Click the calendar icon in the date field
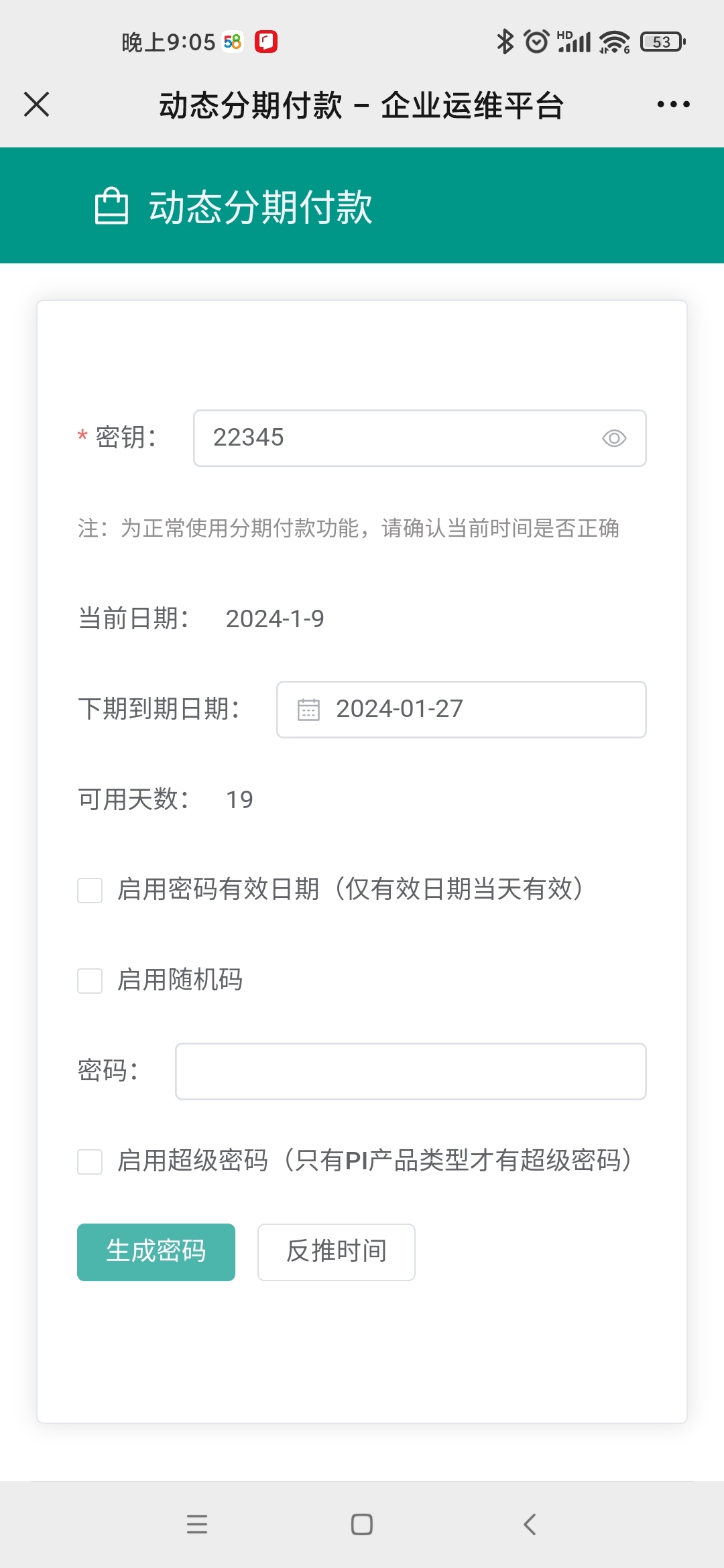Viewport: 724px width, 1568px height. pos(308,710)
